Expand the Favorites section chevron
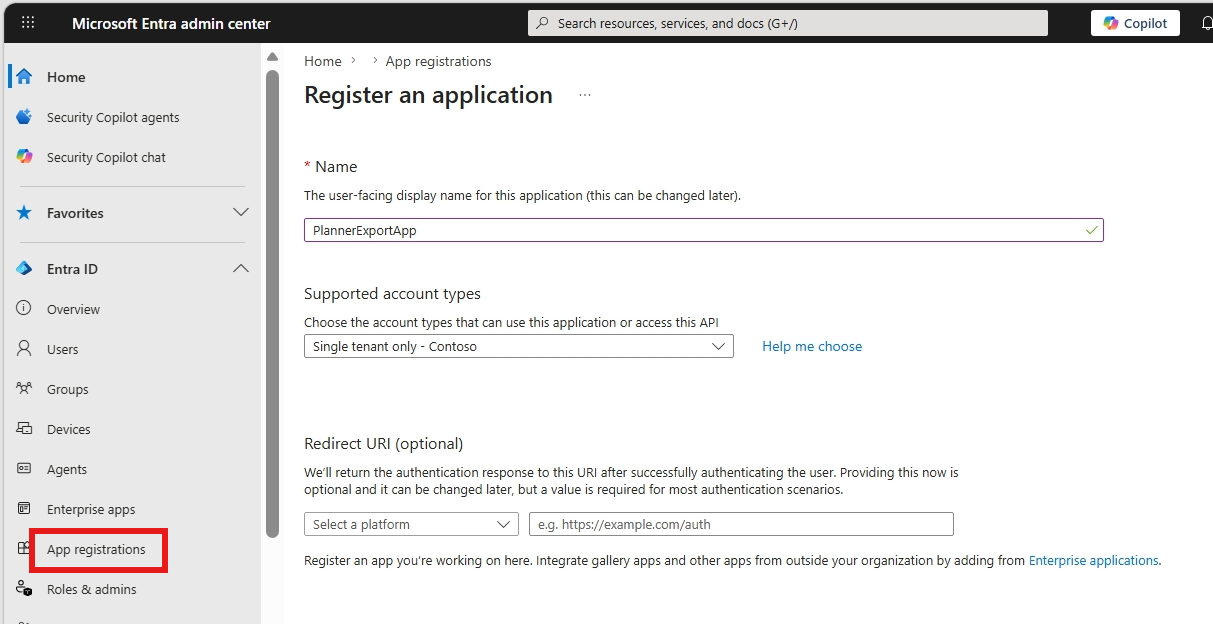 tap(241, 213)
